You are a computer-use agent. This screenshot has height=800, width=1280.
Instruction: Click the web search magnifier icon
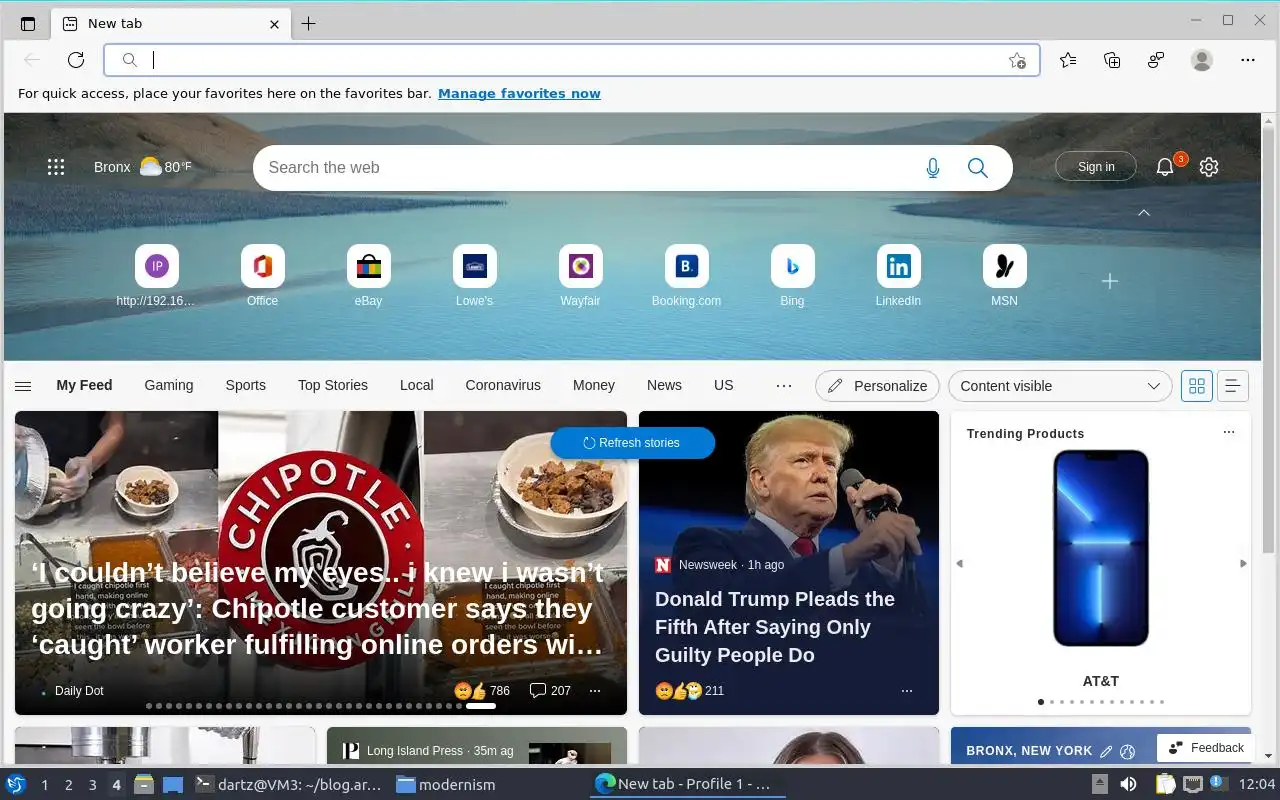978,168
